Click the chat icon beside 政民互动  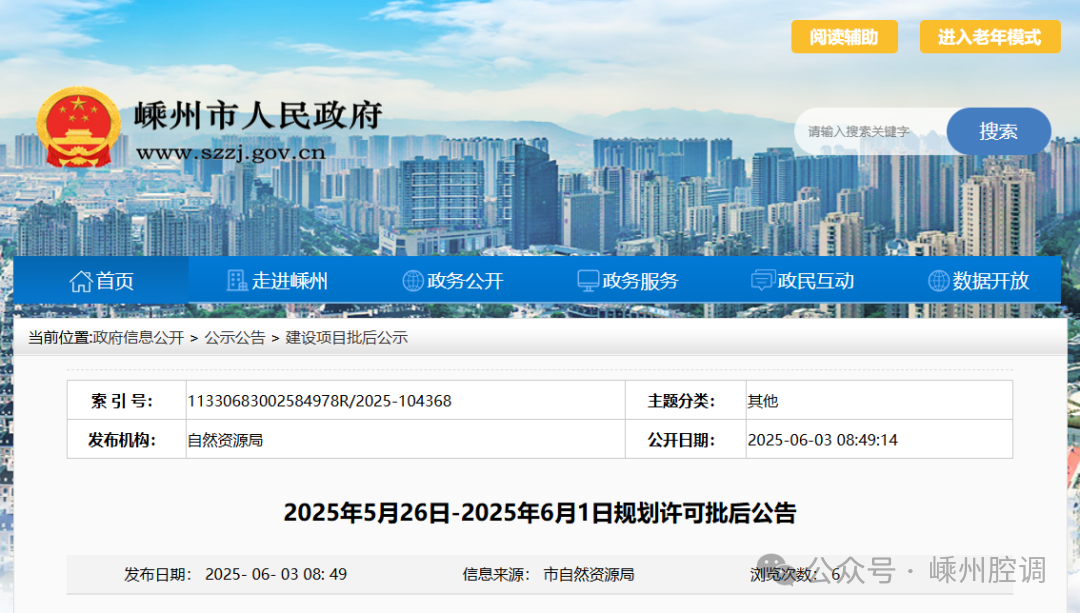coord(763,281)
